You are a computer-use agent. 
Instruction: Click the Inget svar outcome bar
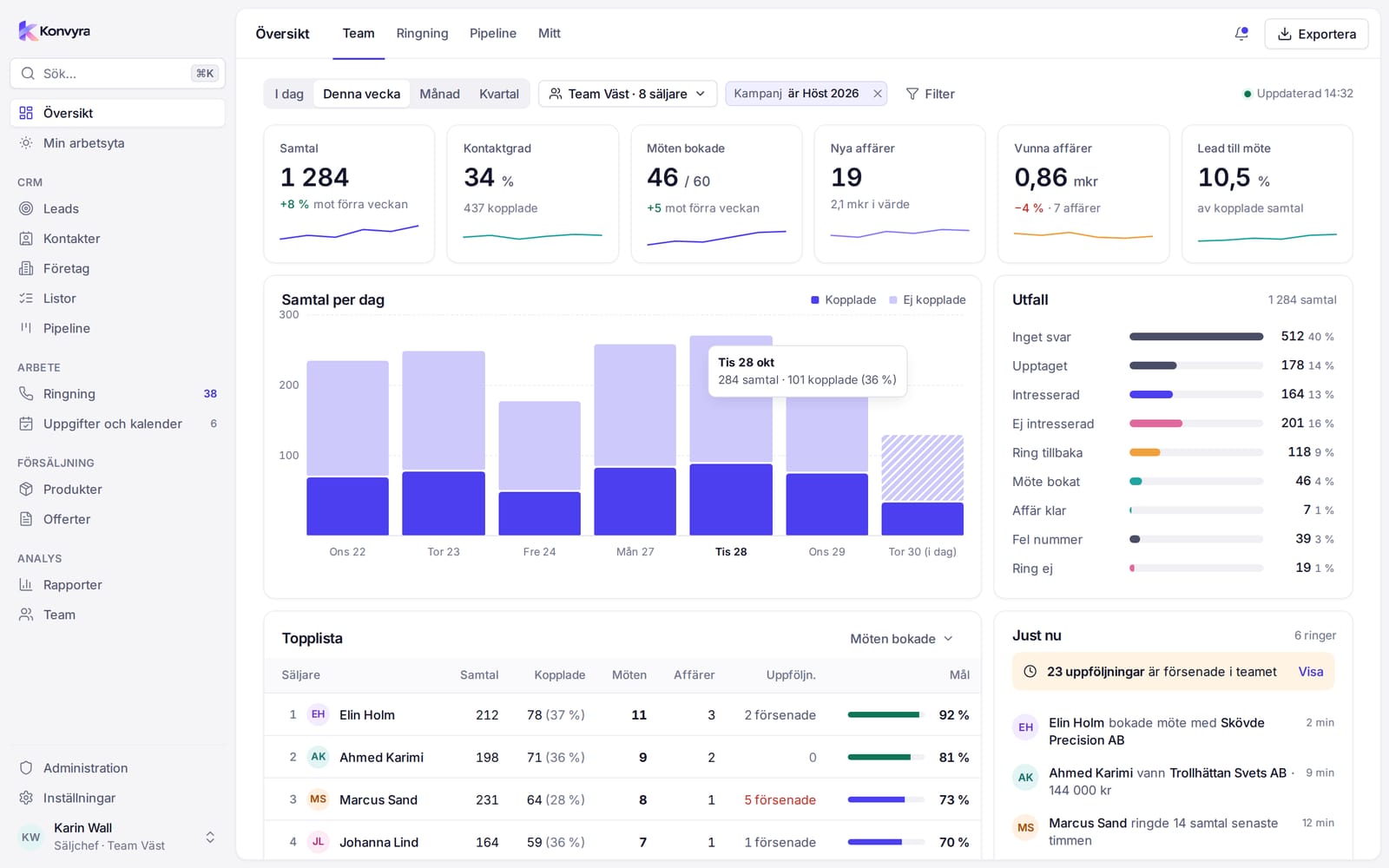pyautogui.click(x=1195, y=337)
